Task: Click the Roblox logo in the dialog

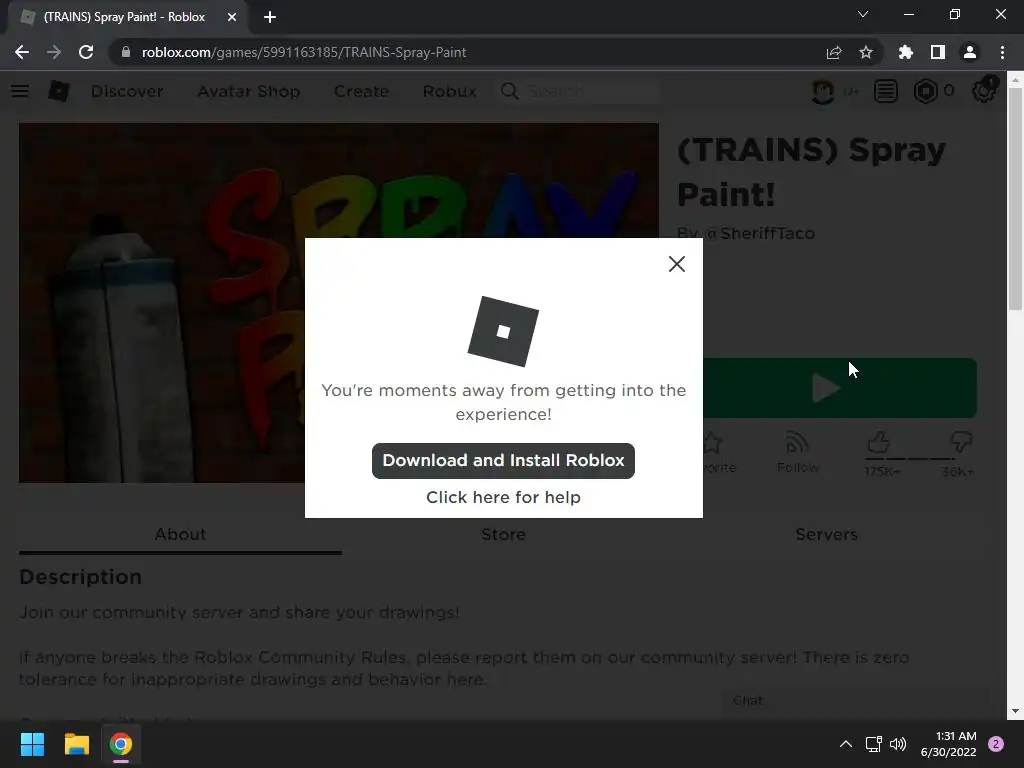Action: click(x=503, y=331)
